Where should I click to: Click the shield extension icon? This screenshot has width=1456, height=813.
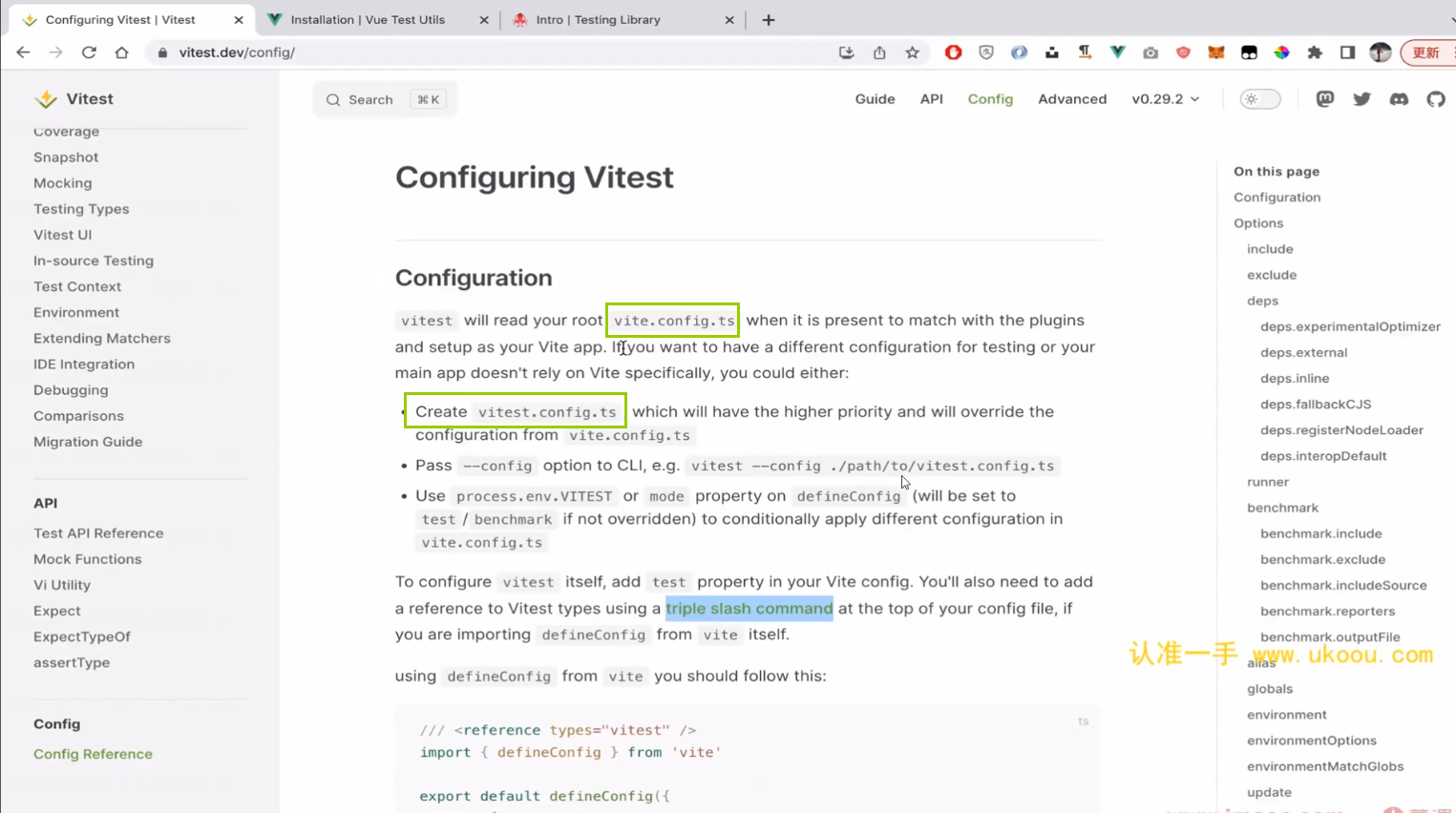pos(986,52)
